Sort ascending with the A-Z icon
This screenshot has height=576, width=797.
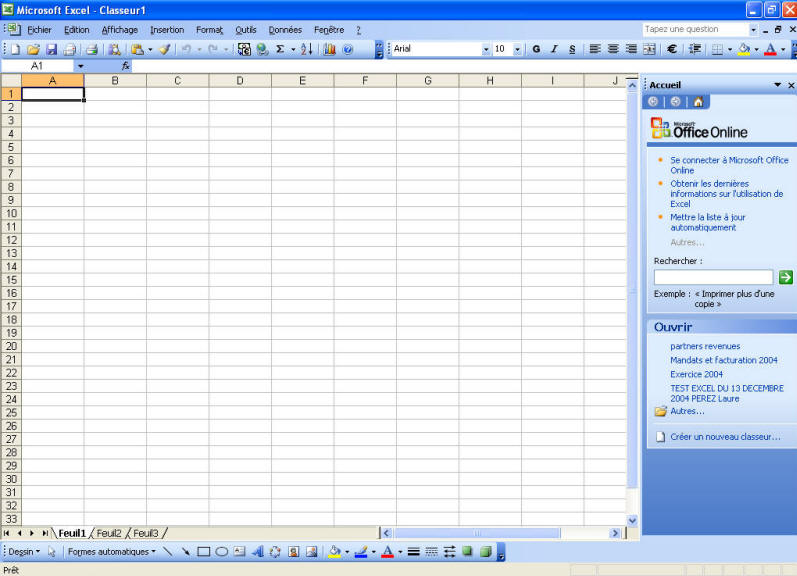[x=306, y=49]
